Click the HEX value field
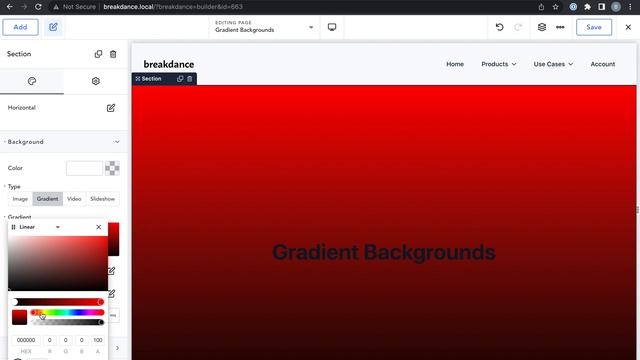Viewport: 640px width, 360px height. click(x=26, y=340)
